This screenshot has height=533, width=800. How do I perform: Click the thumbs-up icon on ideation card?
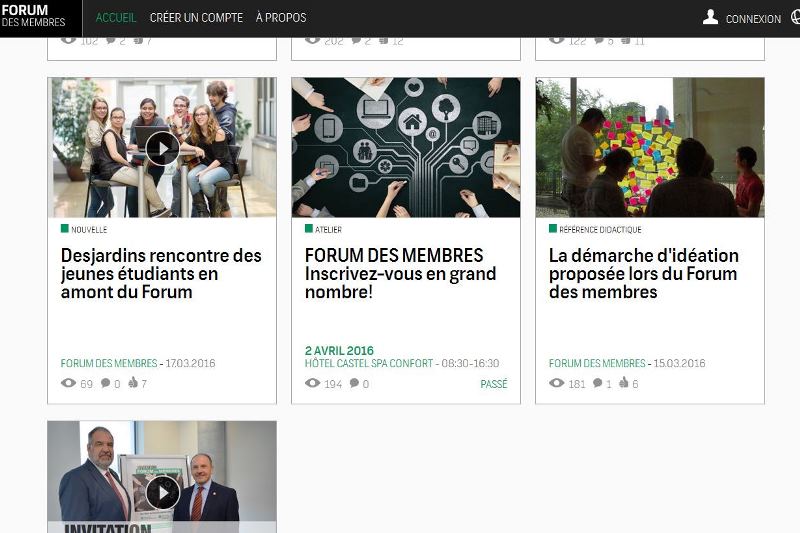point(623,383)
